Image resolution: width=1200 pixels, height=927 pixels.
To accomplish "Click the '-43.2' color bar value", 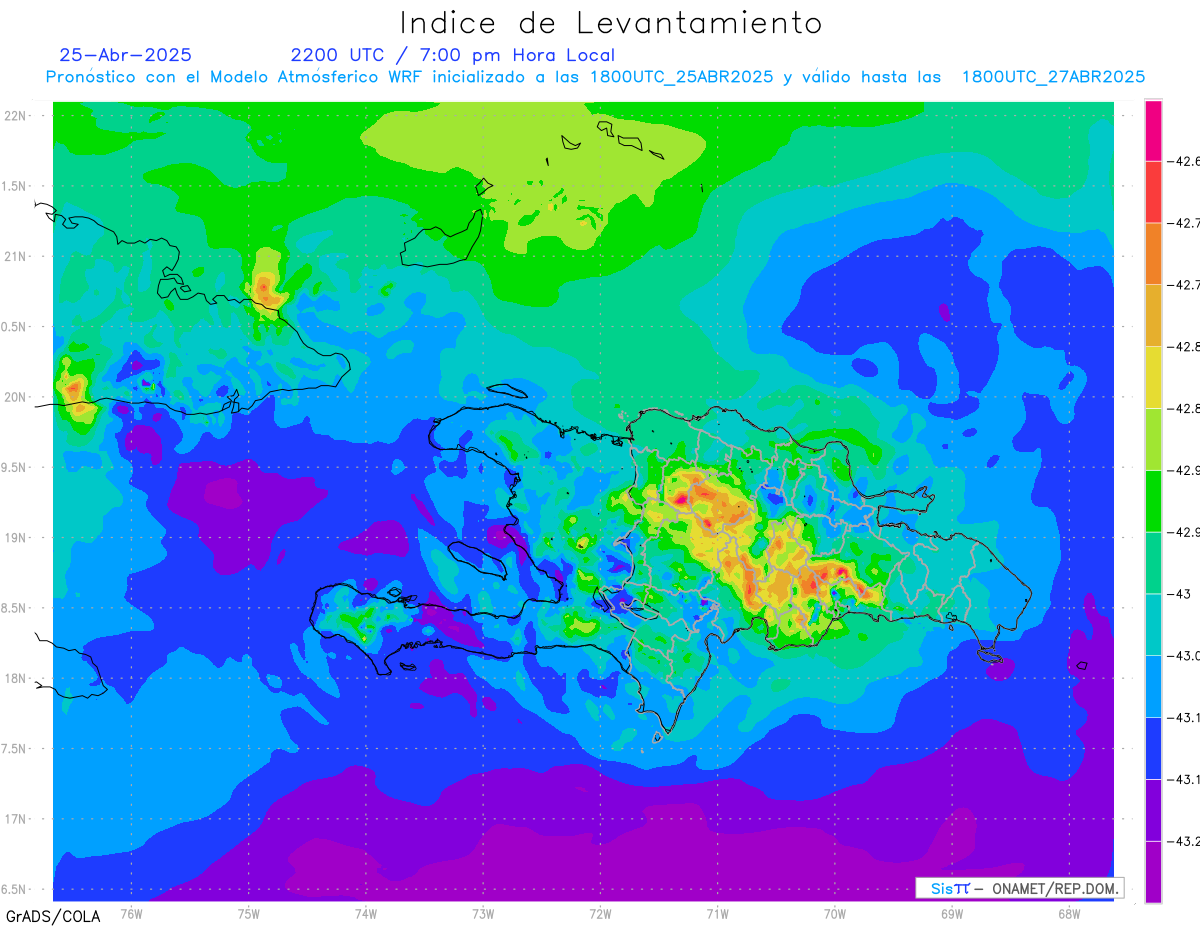I will [x=1185, y=841].
